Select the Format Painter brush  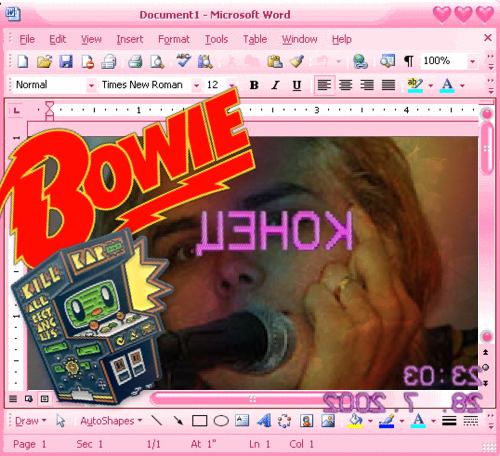pos(296,62)
